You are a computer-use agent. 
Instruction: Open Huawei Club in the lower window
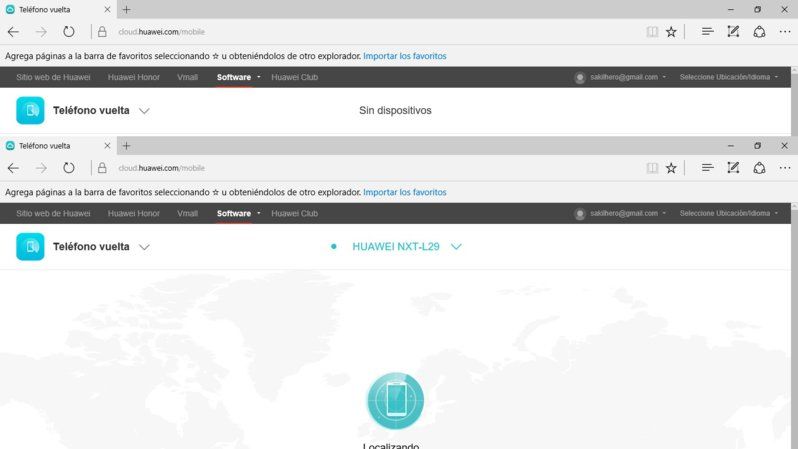(x=294, y=213)
